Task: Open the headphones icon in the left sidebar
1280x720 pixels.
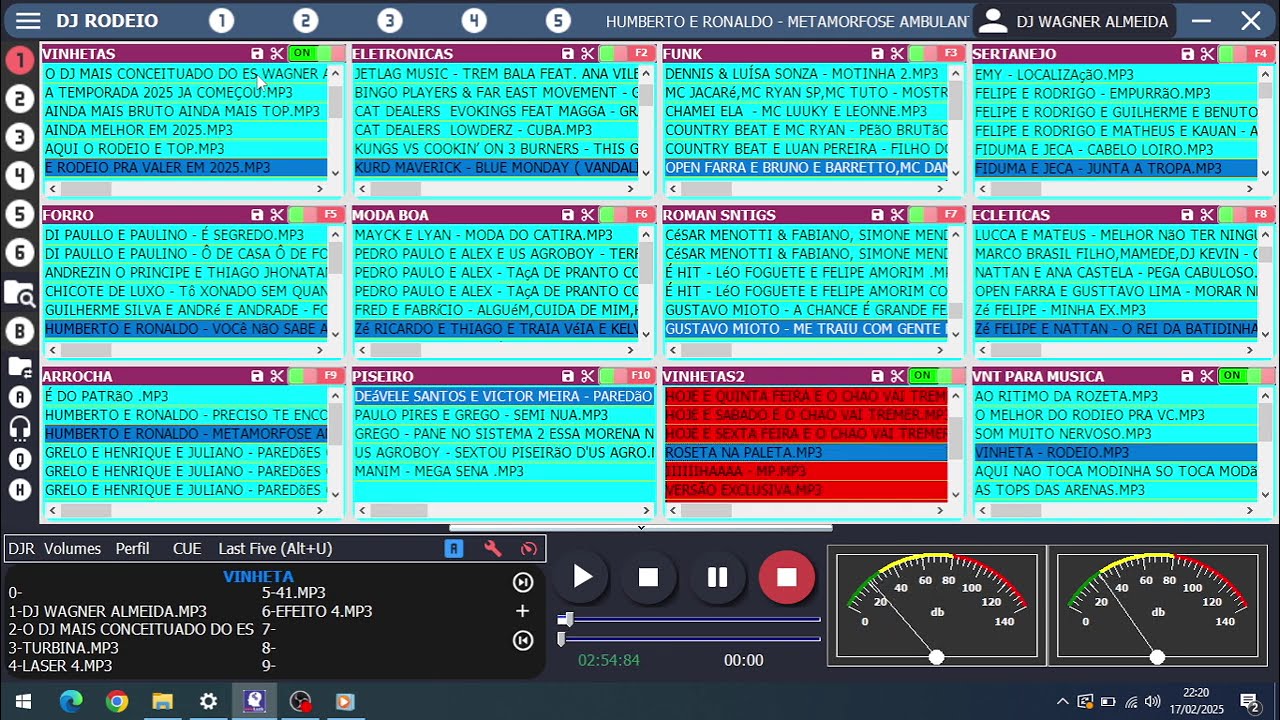Action: (x=20, y=428)
